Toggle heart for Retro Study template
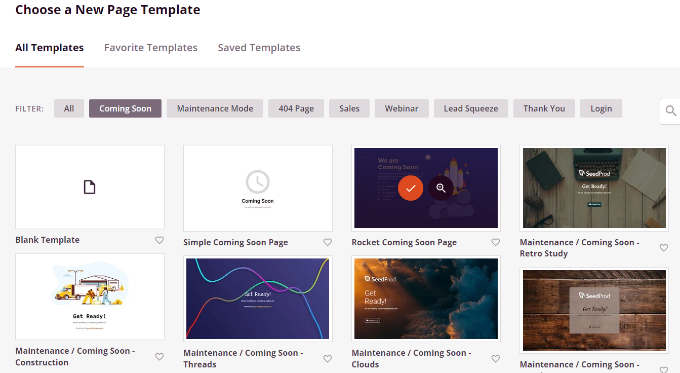Screen dimensions: 680x373 coord(664,248)
